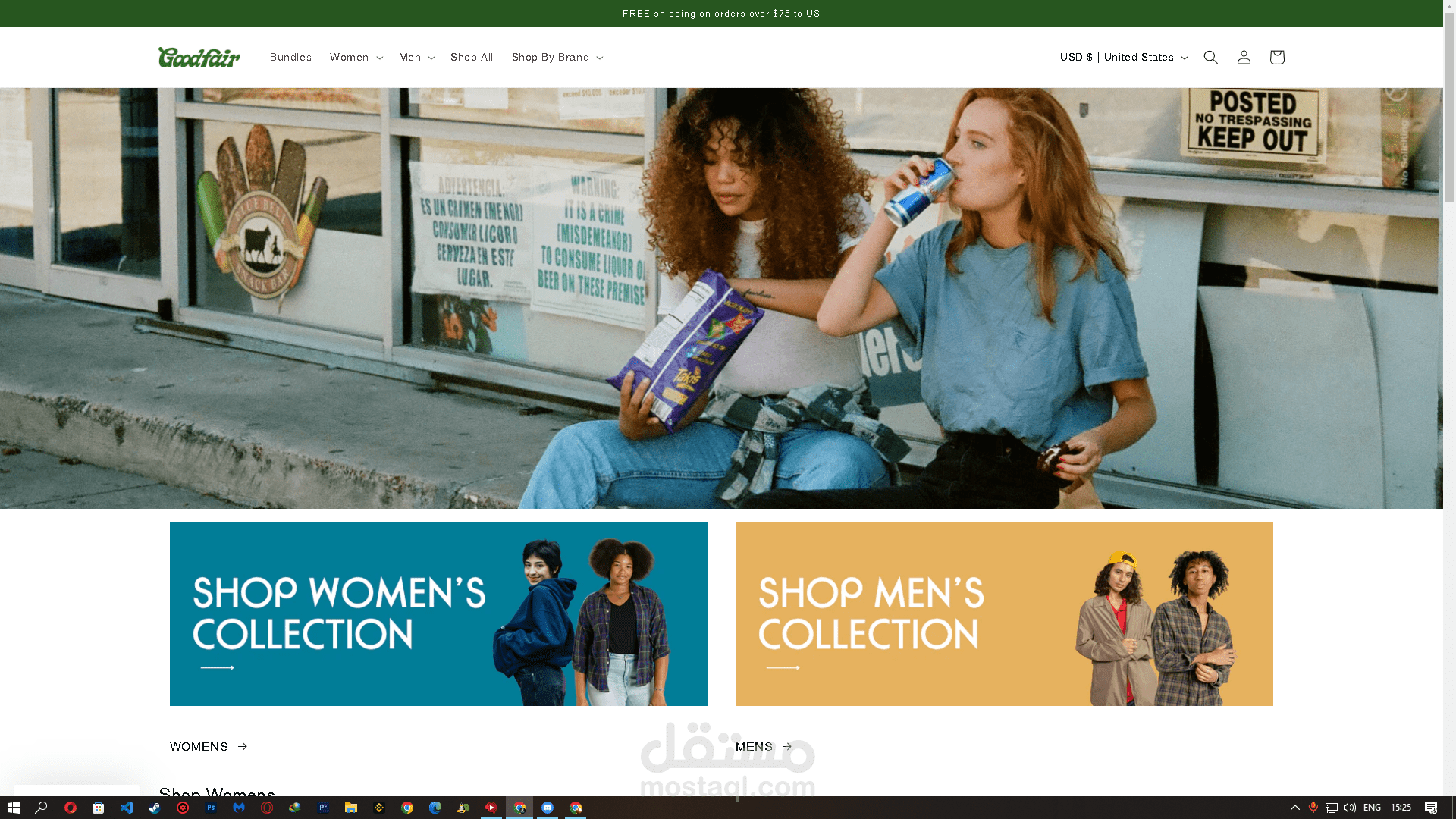The image size is (1456, 819).
Task: Expand the Women navigation dropdown
Action: (x=356, y=57)
